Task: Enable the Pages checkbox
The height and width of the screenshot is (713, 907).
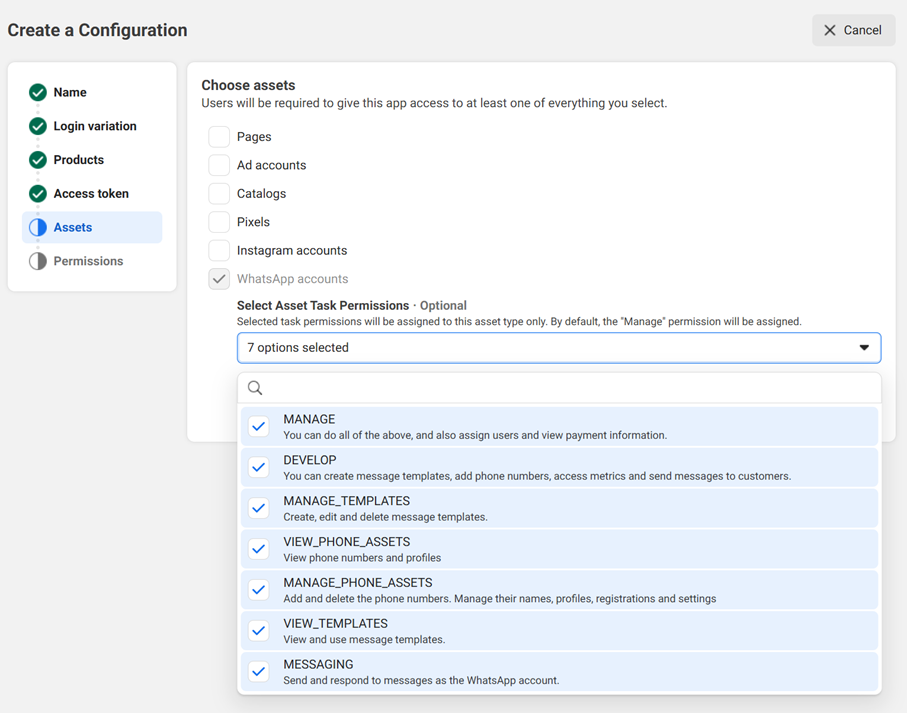Action: [219, 136]
